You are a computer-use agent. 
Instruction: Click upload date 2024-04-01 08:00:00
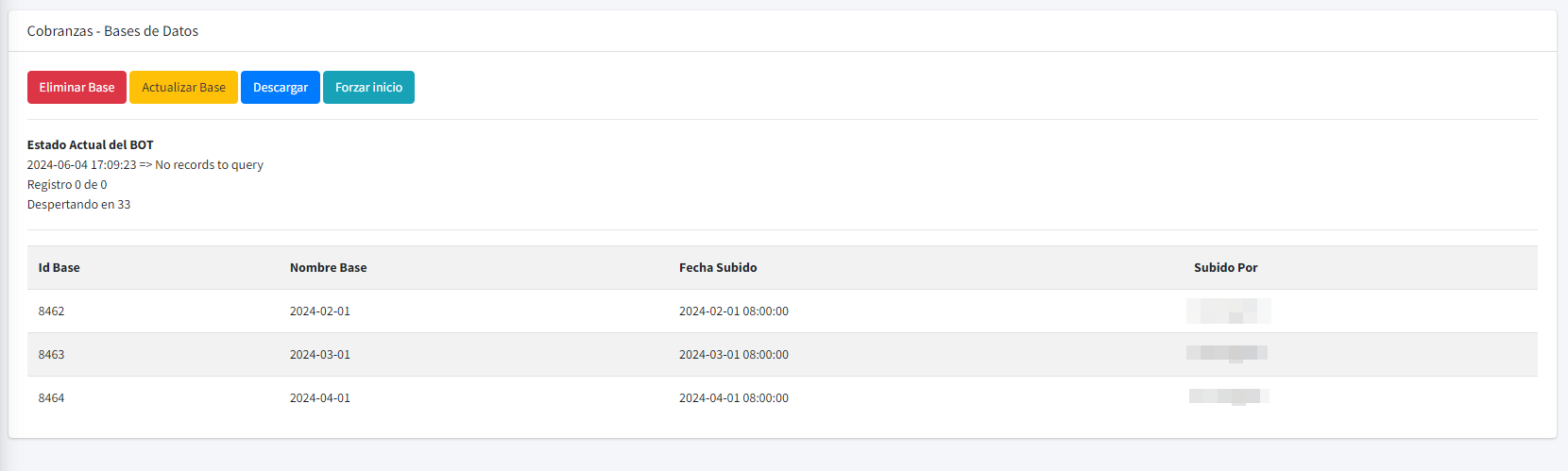733,398
